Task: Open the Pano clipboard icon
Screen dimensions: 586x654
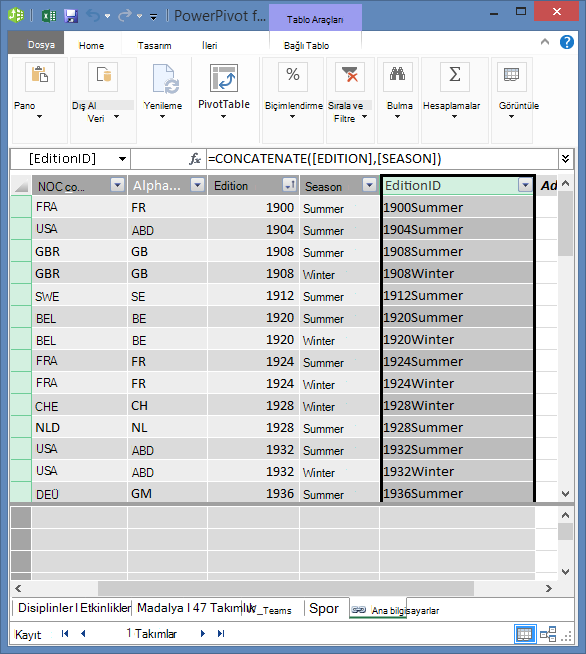Action: [40, 76]
